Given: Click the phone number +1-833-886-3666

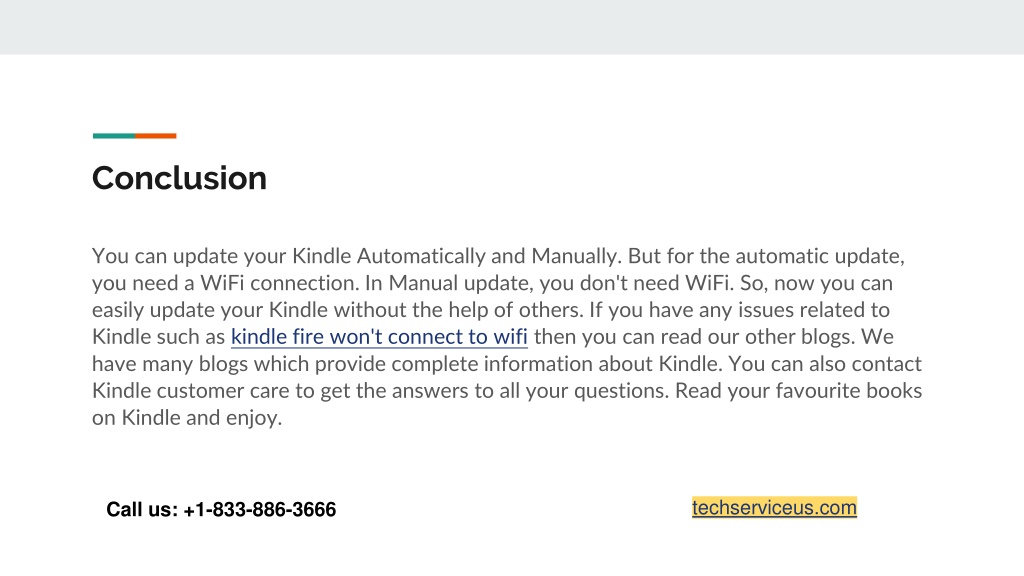Looking at the screenshot, I should (x=260, y=509).
